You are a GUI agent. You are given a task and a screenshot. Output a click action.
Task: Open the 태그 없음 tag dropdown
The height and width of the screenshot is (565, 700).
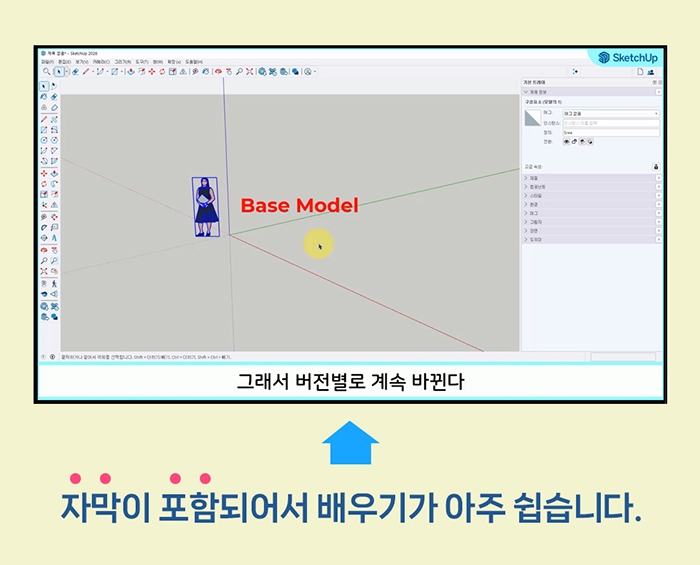coord(611,113)
